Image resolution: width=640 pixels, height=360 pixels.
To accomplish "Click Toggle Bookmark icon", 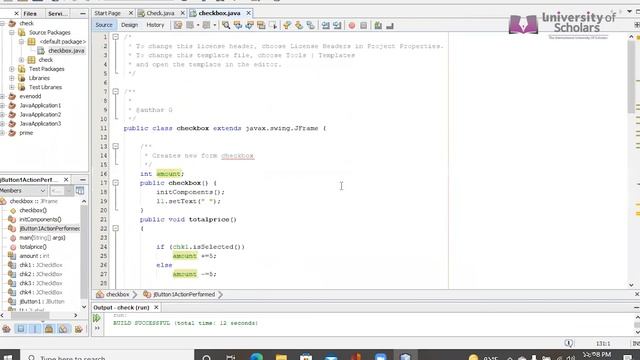I will 311,25.
